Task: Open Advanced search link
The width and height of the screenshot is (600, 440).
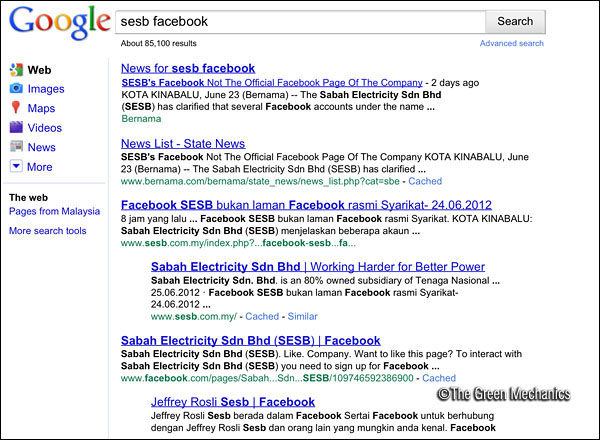Action: point(512,43)
